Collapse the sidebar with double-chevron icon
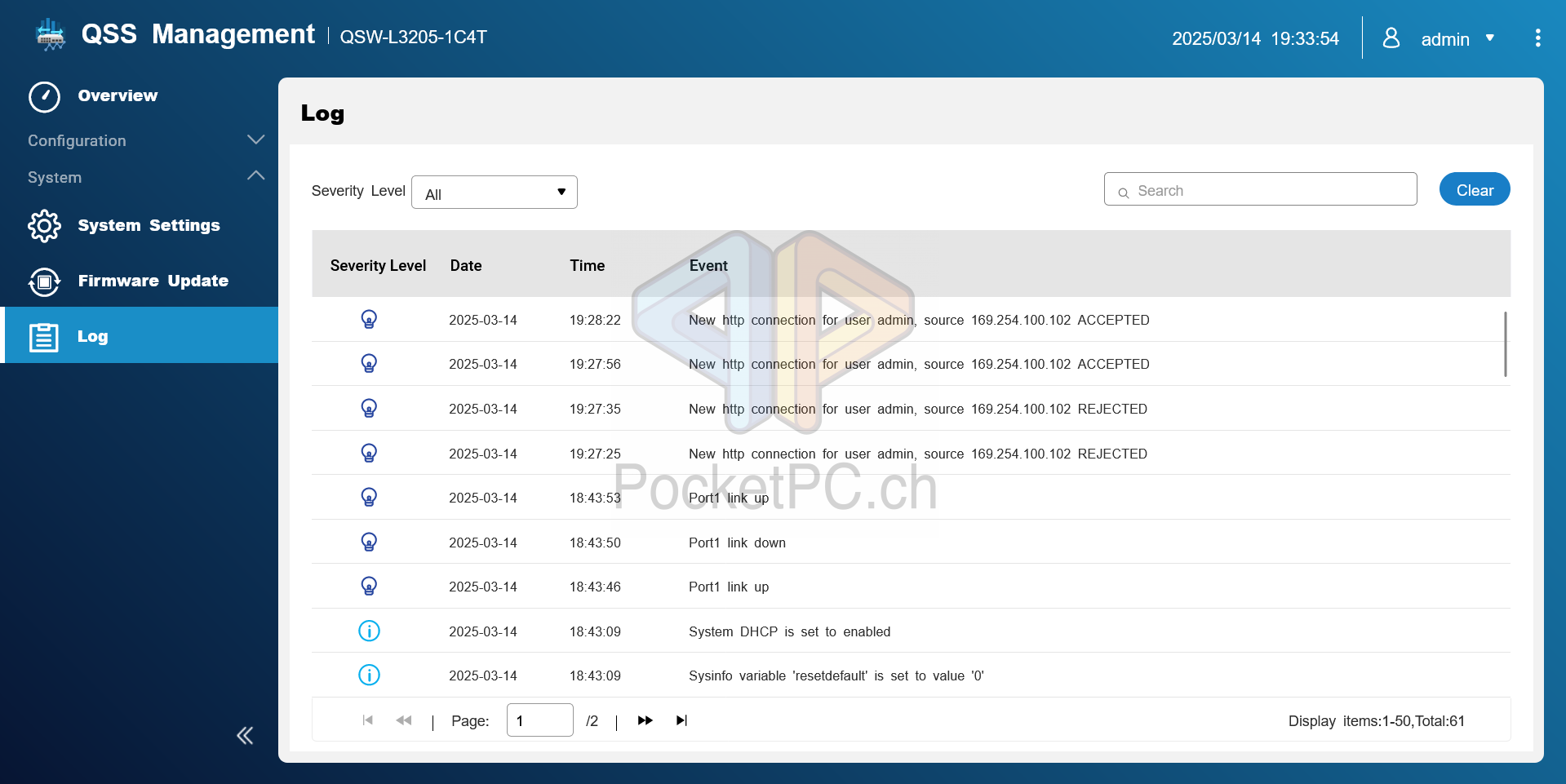This screenshot has width=1566, height=784. [x=245, y=736]
